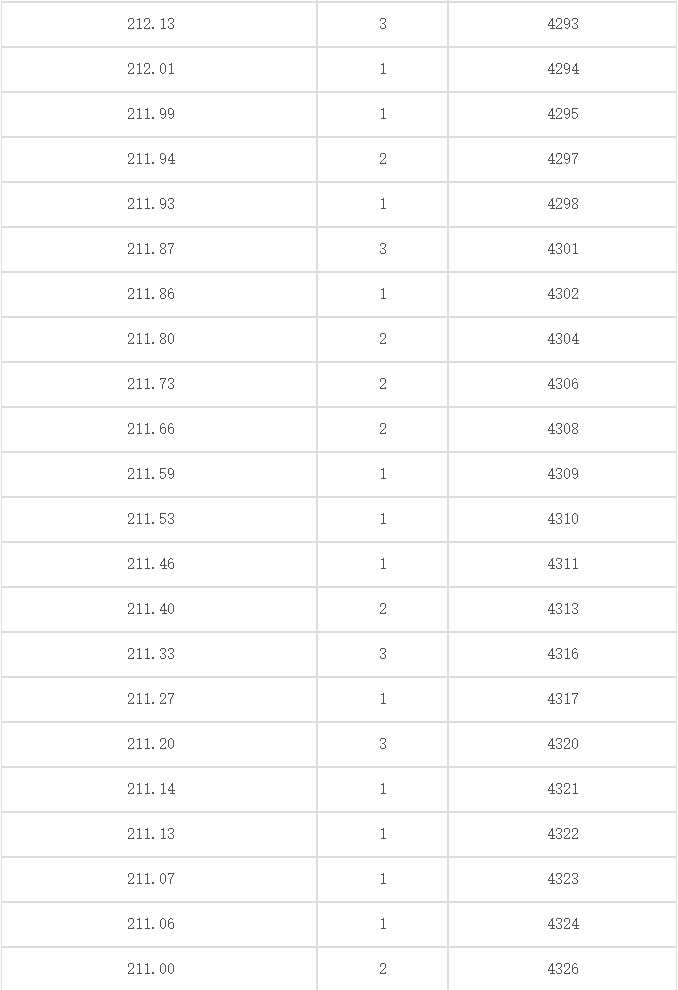Select the cumulative value 4302
This screenshot has width=678, height=990.
[563, 294]
